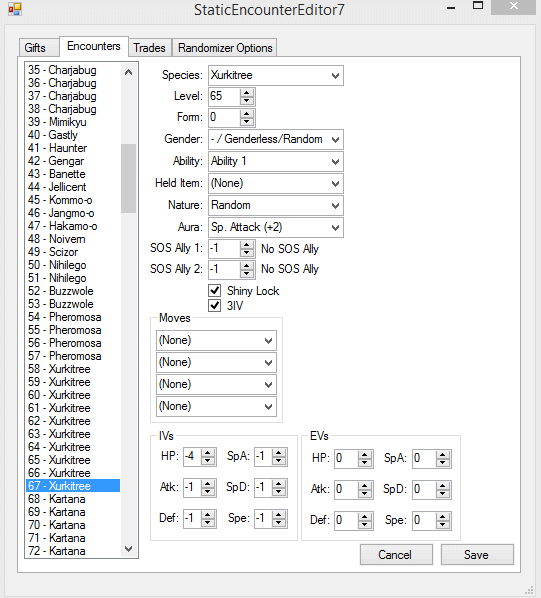Select encounter 44 - Jellicent
This screenshot has width=541, height=598.
pyautogui.click(x=73, y=187)
